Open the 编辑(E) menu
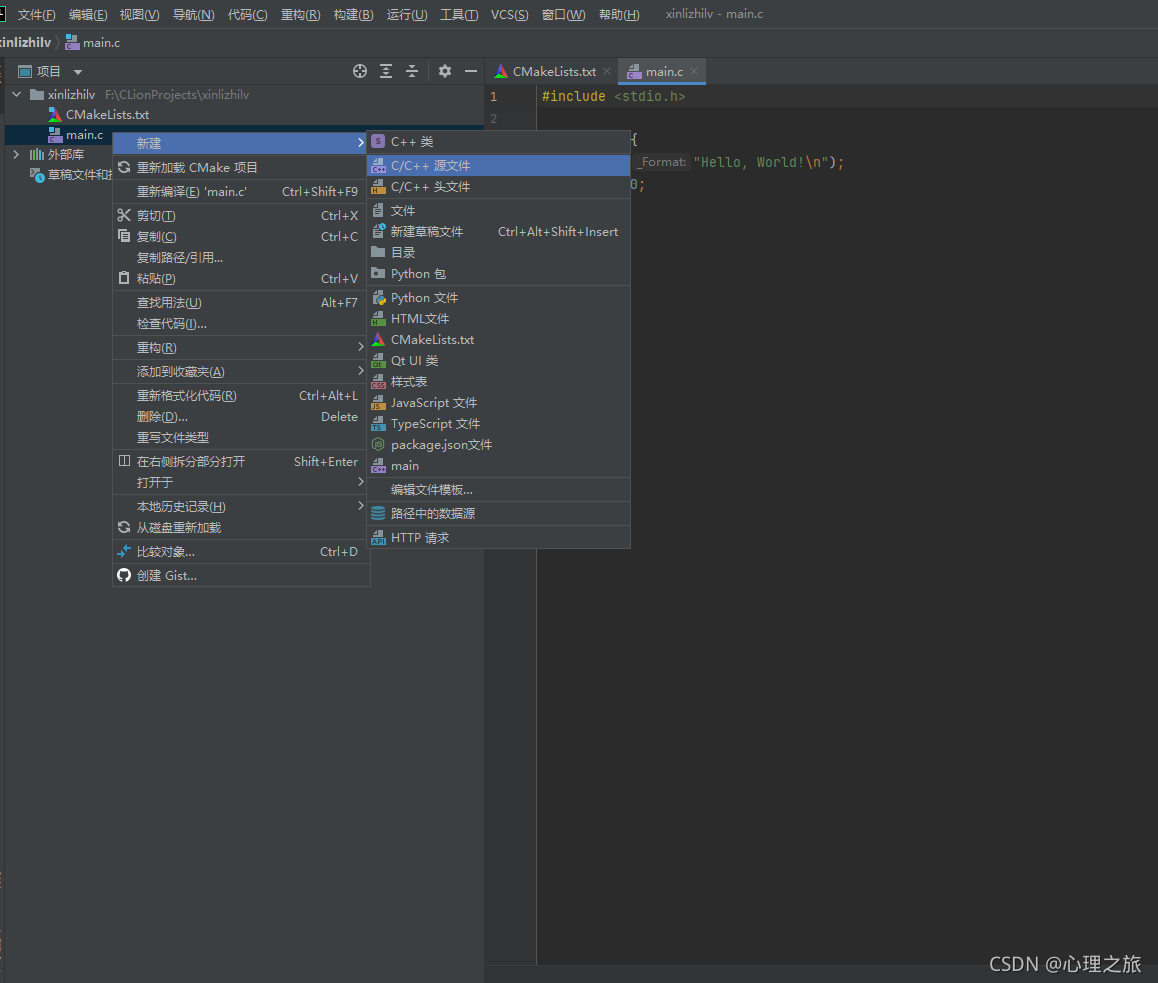Image resolution: width=1158 pixels, height=983 pixels. pyautogui.click(x=88, y=15)
